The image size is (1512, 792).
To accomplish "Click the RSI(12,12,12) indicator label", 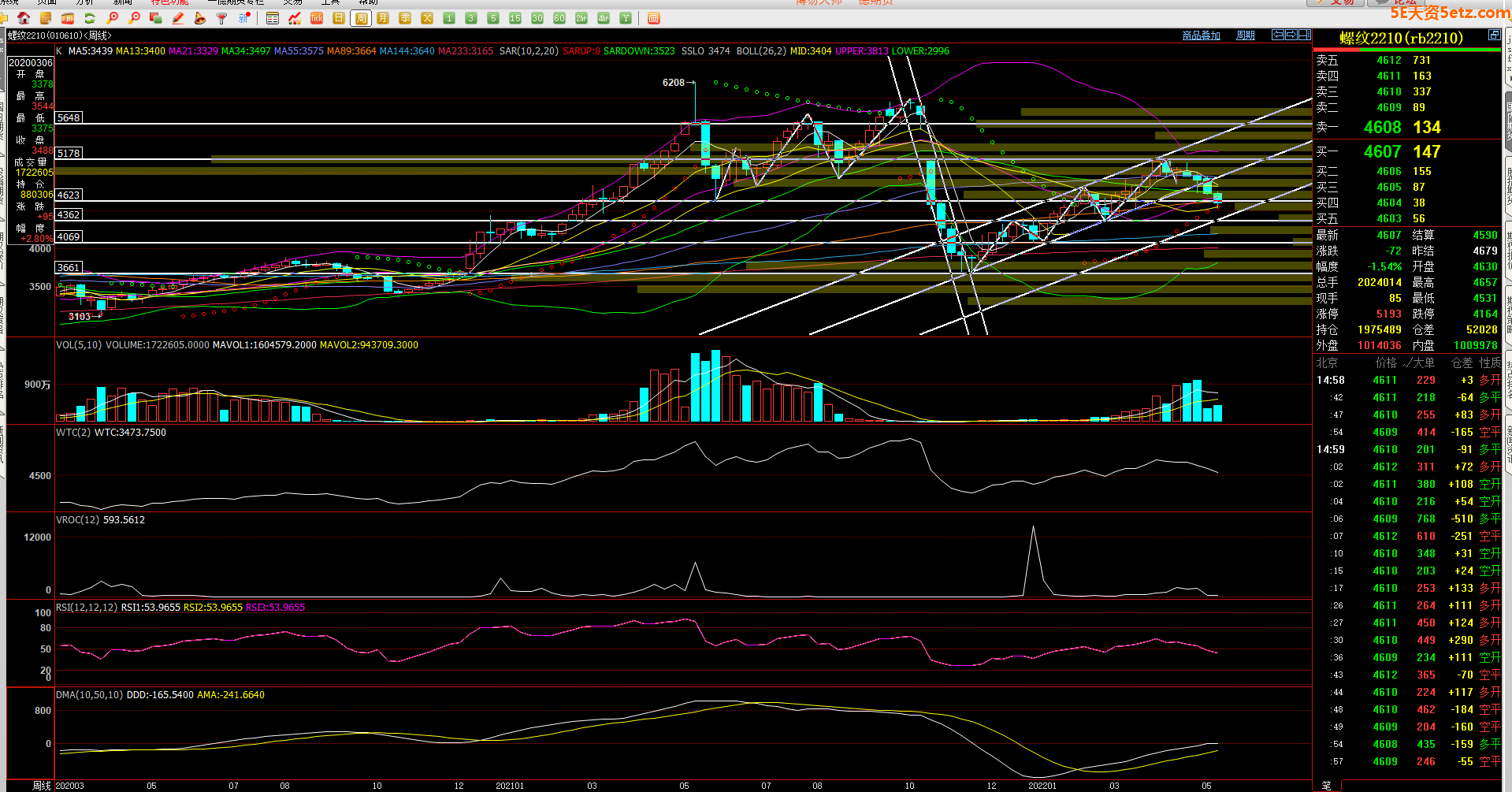I will click(87, 608).
